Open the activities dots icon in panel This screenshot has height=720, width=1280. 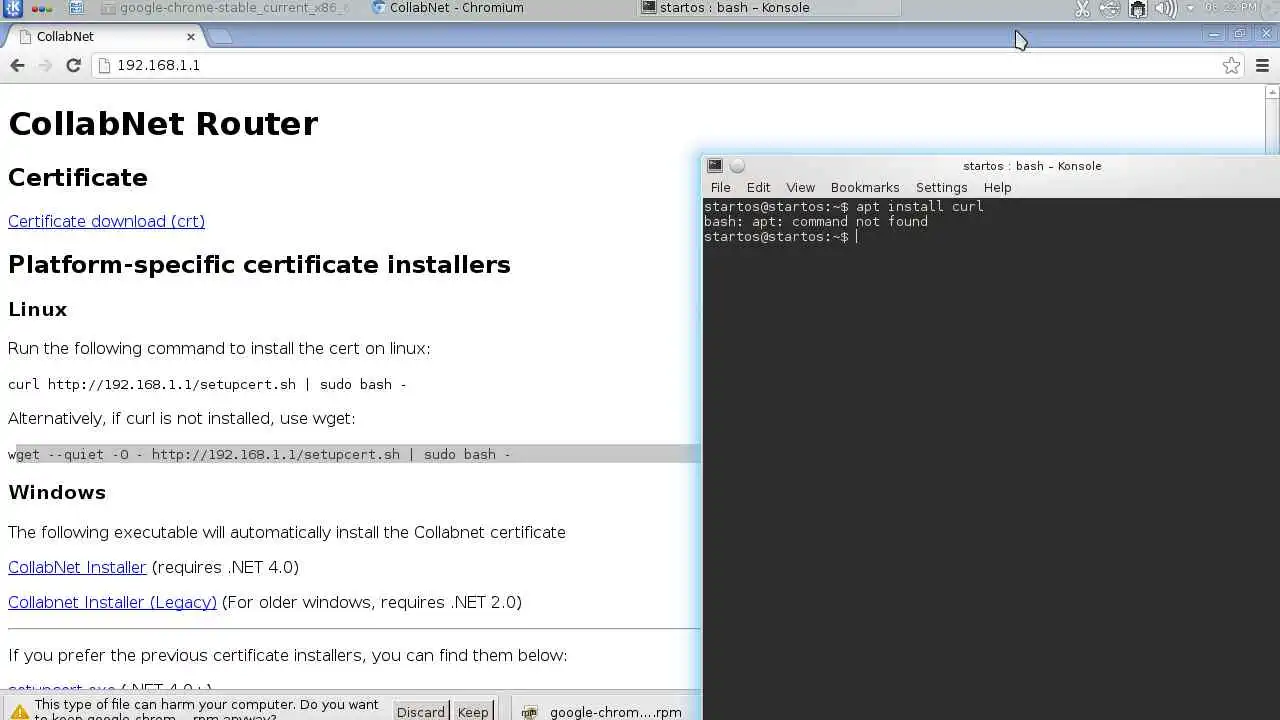point(42,8)
